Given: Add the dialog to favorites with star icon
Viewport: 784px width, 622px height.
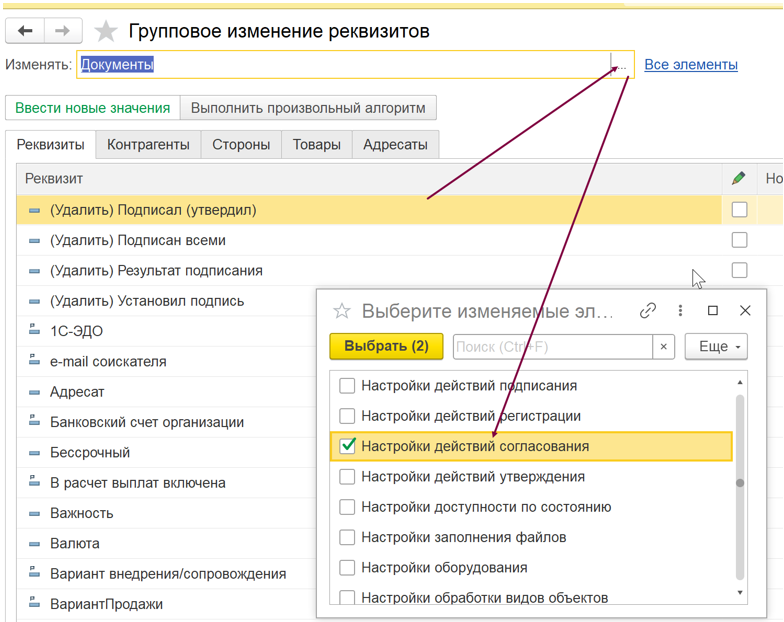Looking at the screenshot, I should pos(342,311).
